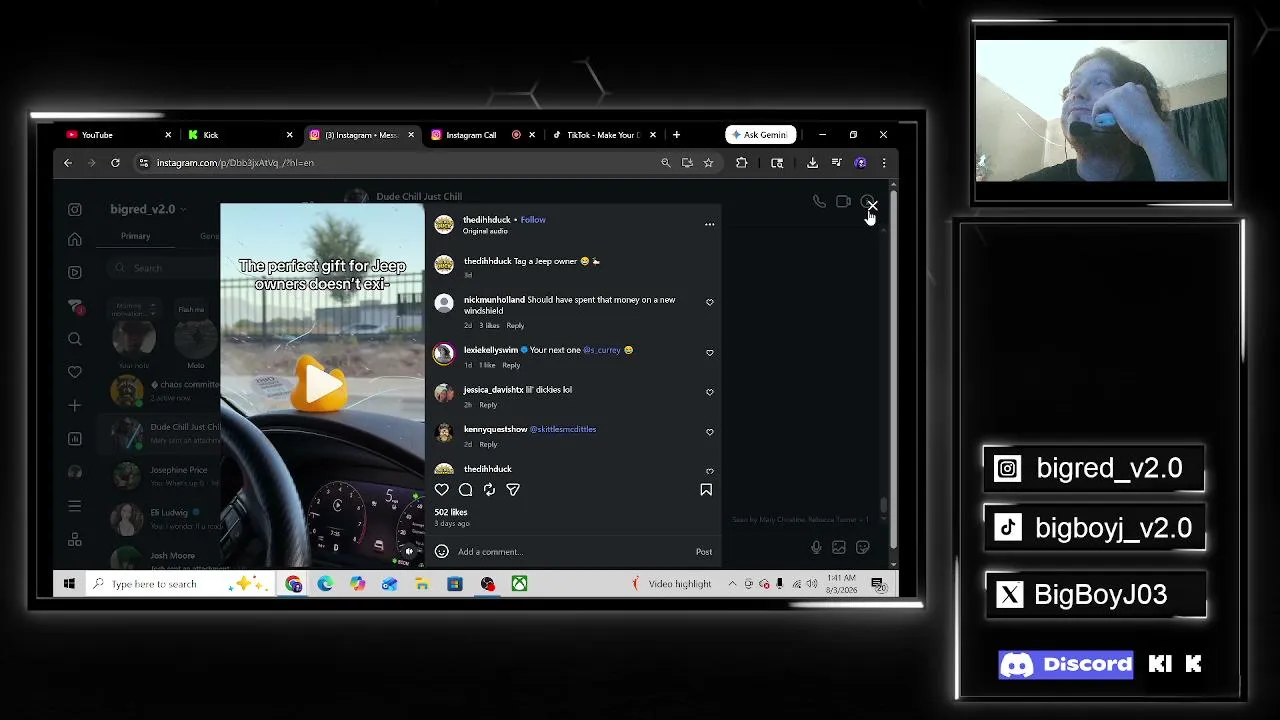Open Notifications heart in Instagram sidebar
Screen dimensions: 1280x720
[75, 372]
